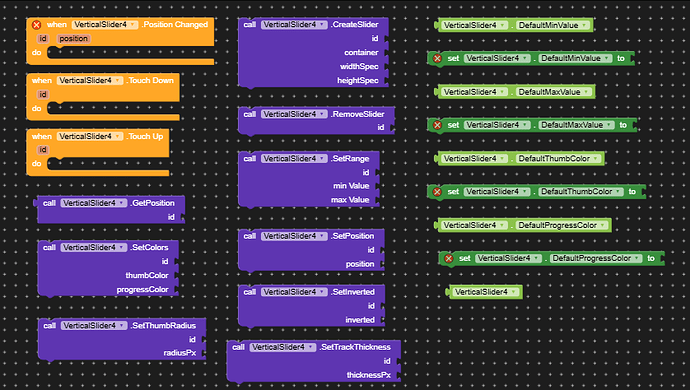690x390 pixels.
Task: Open component dropdown in set DefaultThumbColor block
Action: pyautogui.click(x=497, y=191)
